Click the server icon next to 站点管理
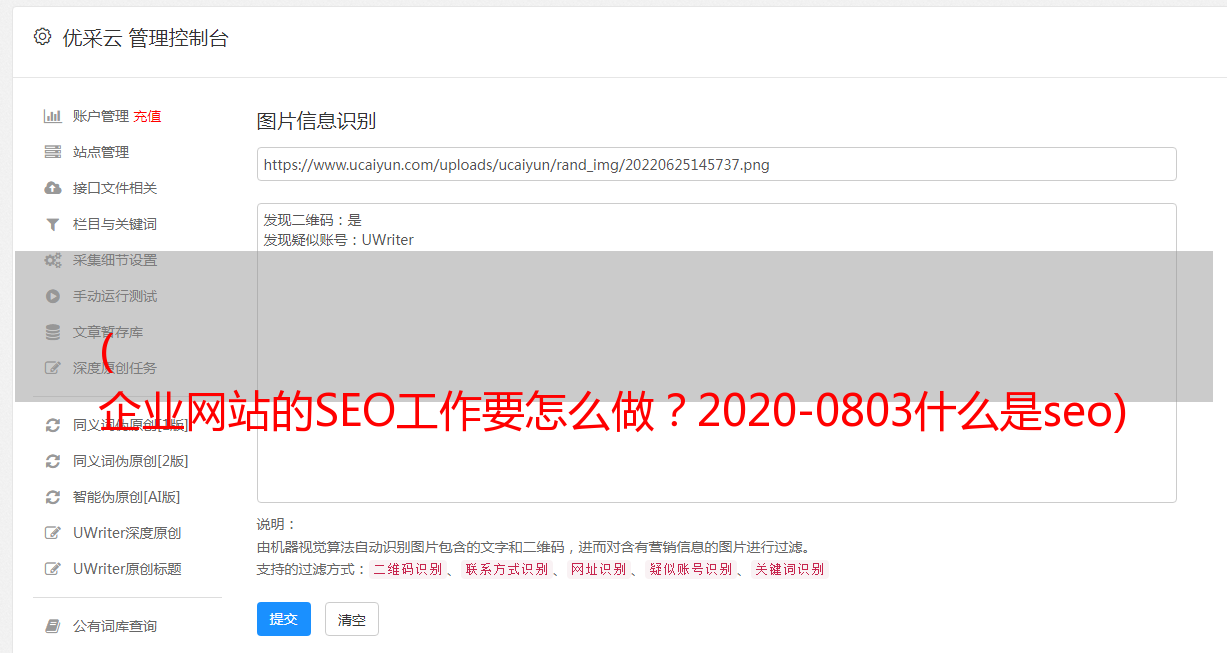 tap(53, 152)
